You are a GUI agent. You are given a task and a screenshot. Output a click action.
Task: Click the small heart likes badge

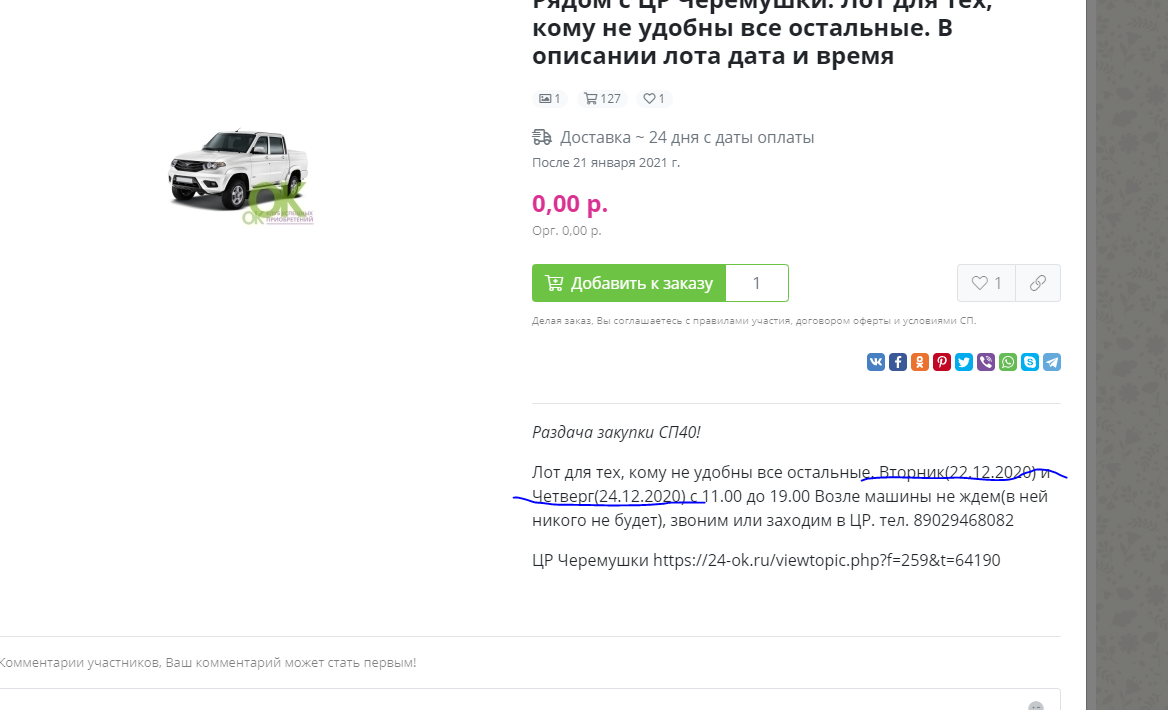[654, 98]
